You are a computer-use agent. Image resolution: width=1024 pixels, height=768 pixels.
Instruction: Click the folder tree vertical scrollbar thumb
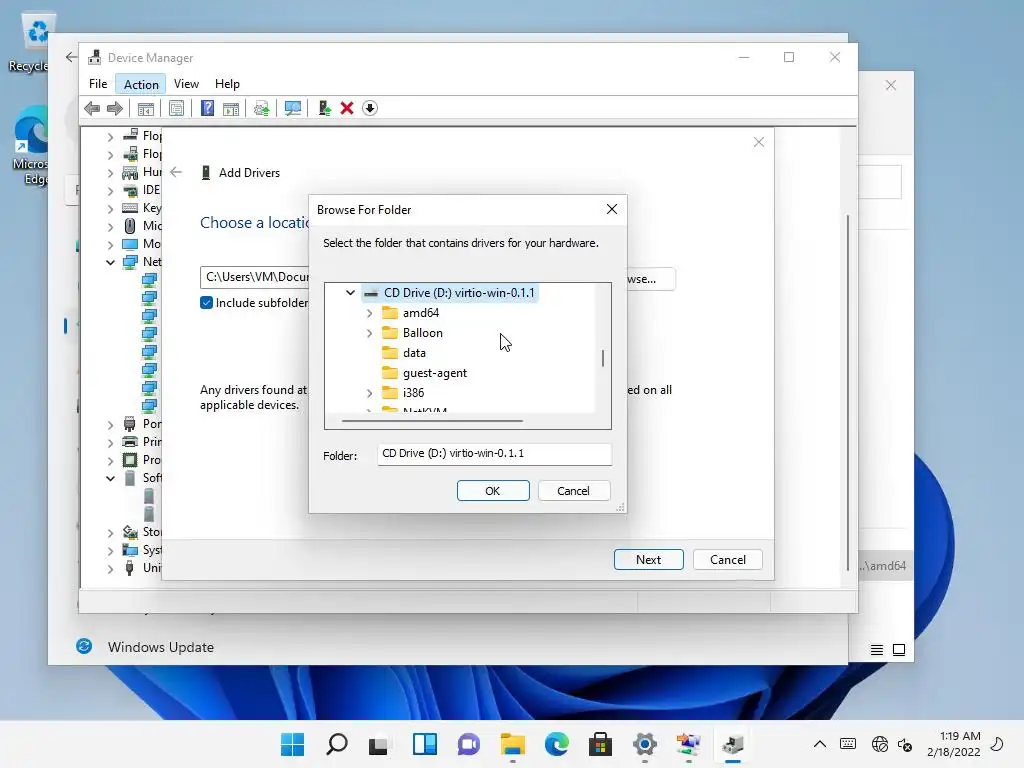[x=603, y=358]
